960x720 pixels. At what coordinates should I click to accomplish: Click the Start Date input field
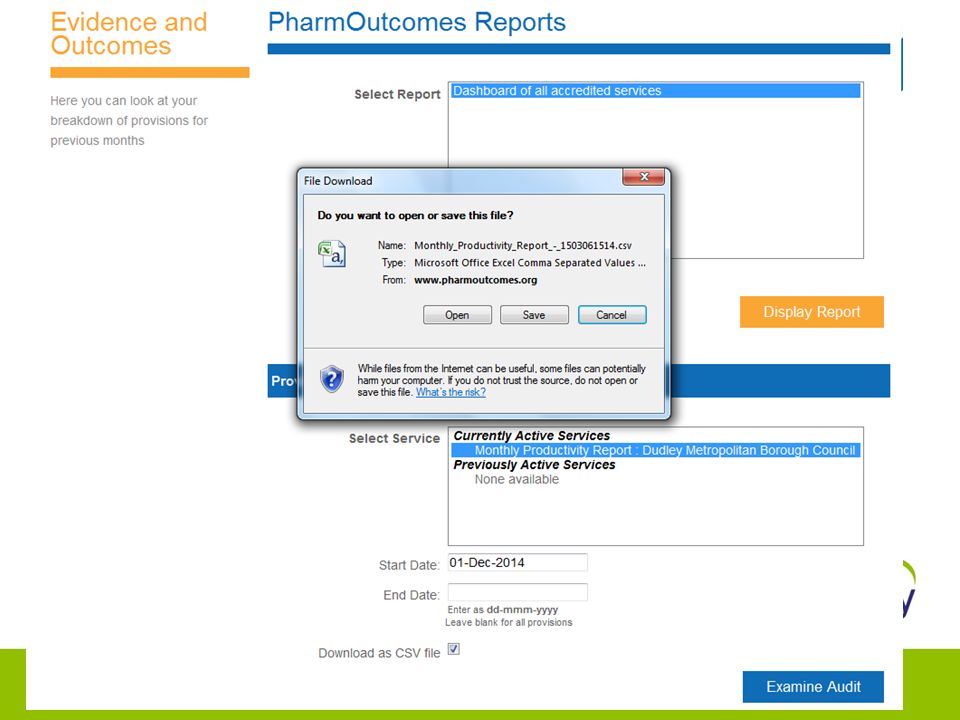pos(517,563)
